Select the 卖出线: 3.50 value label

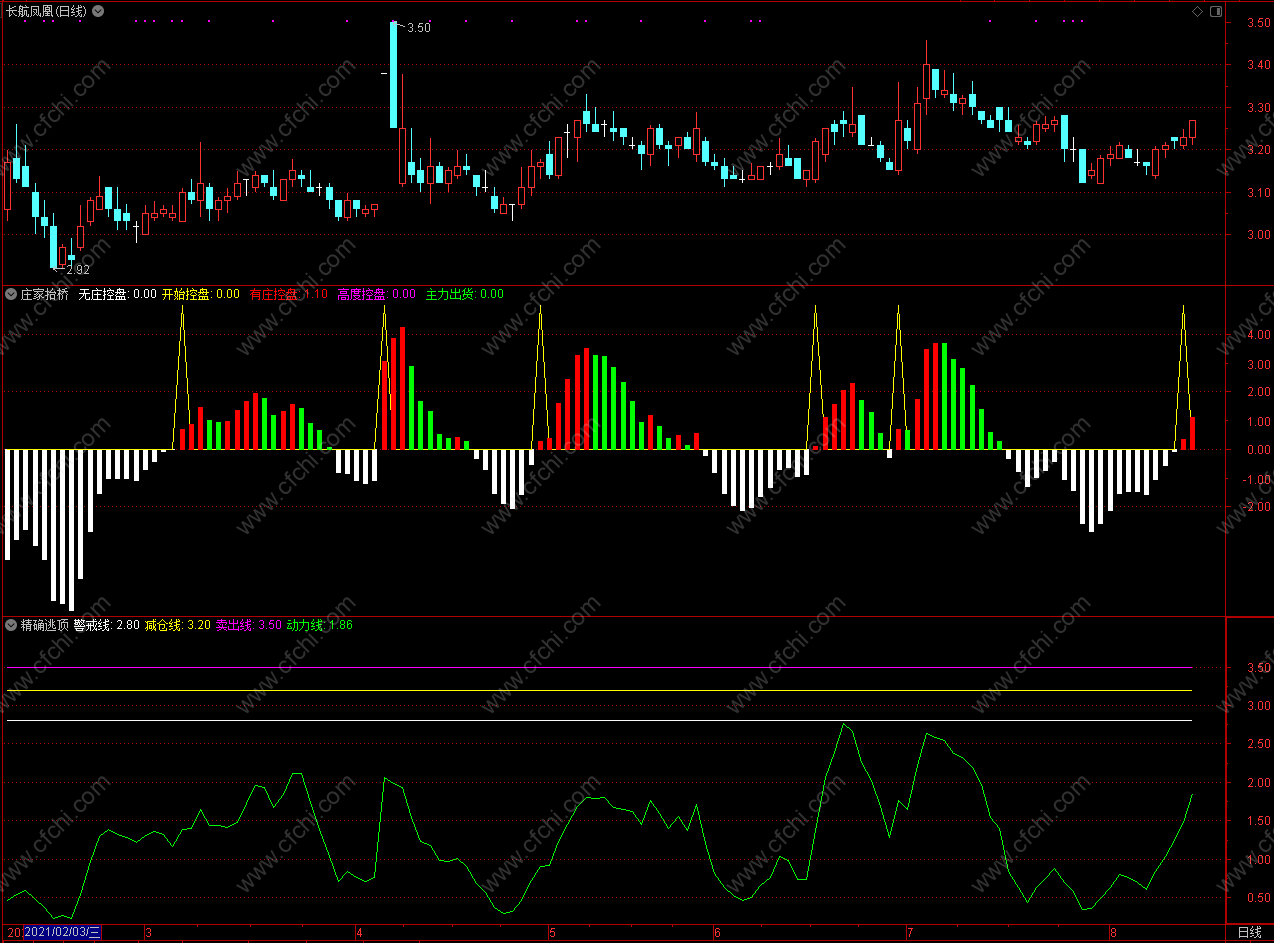point(248,625)
